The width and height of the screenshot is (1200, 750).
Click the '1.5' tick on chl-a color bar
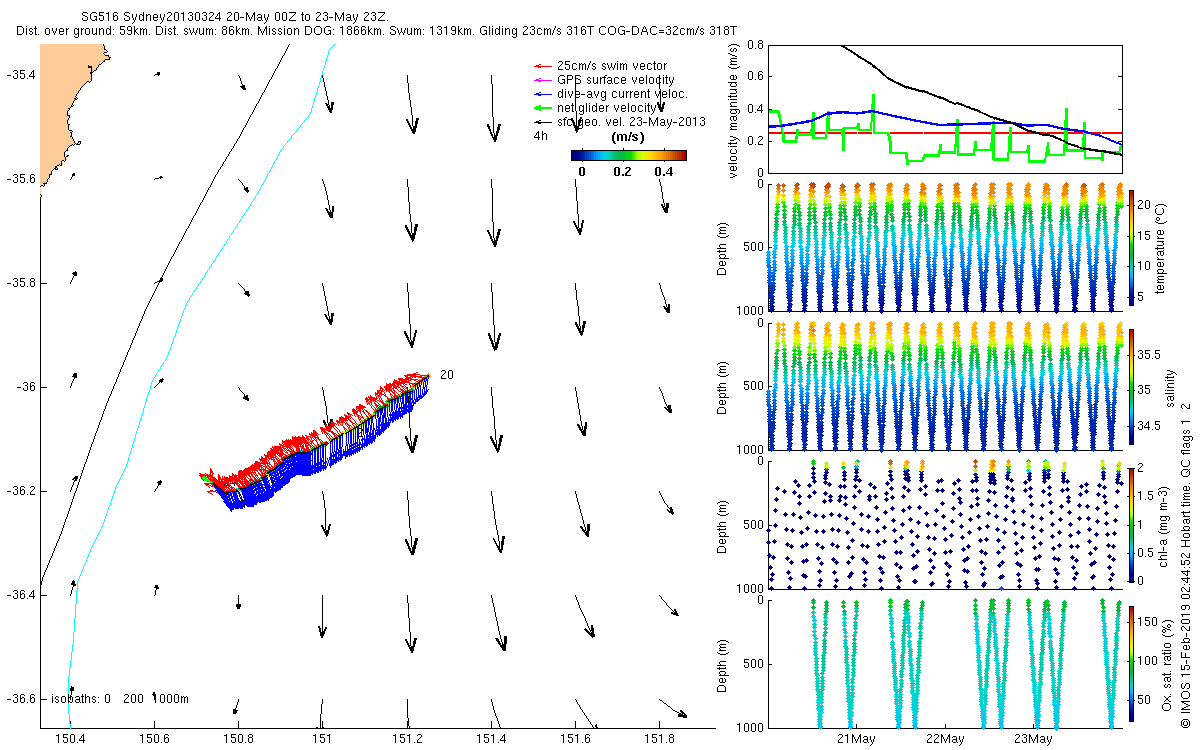(x=1144, y=495)
